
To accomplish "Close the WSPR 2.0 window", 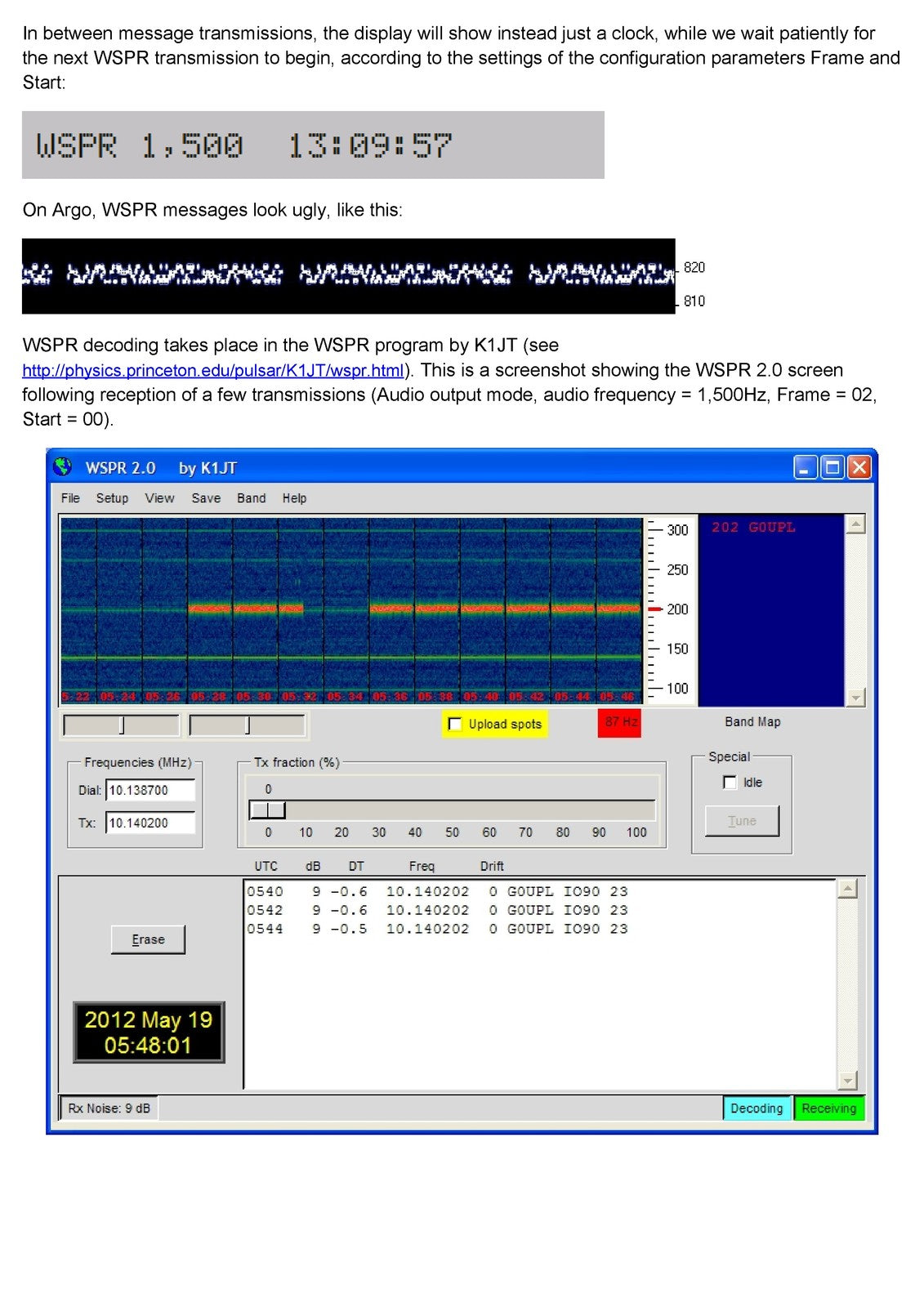I will [859, 468].
